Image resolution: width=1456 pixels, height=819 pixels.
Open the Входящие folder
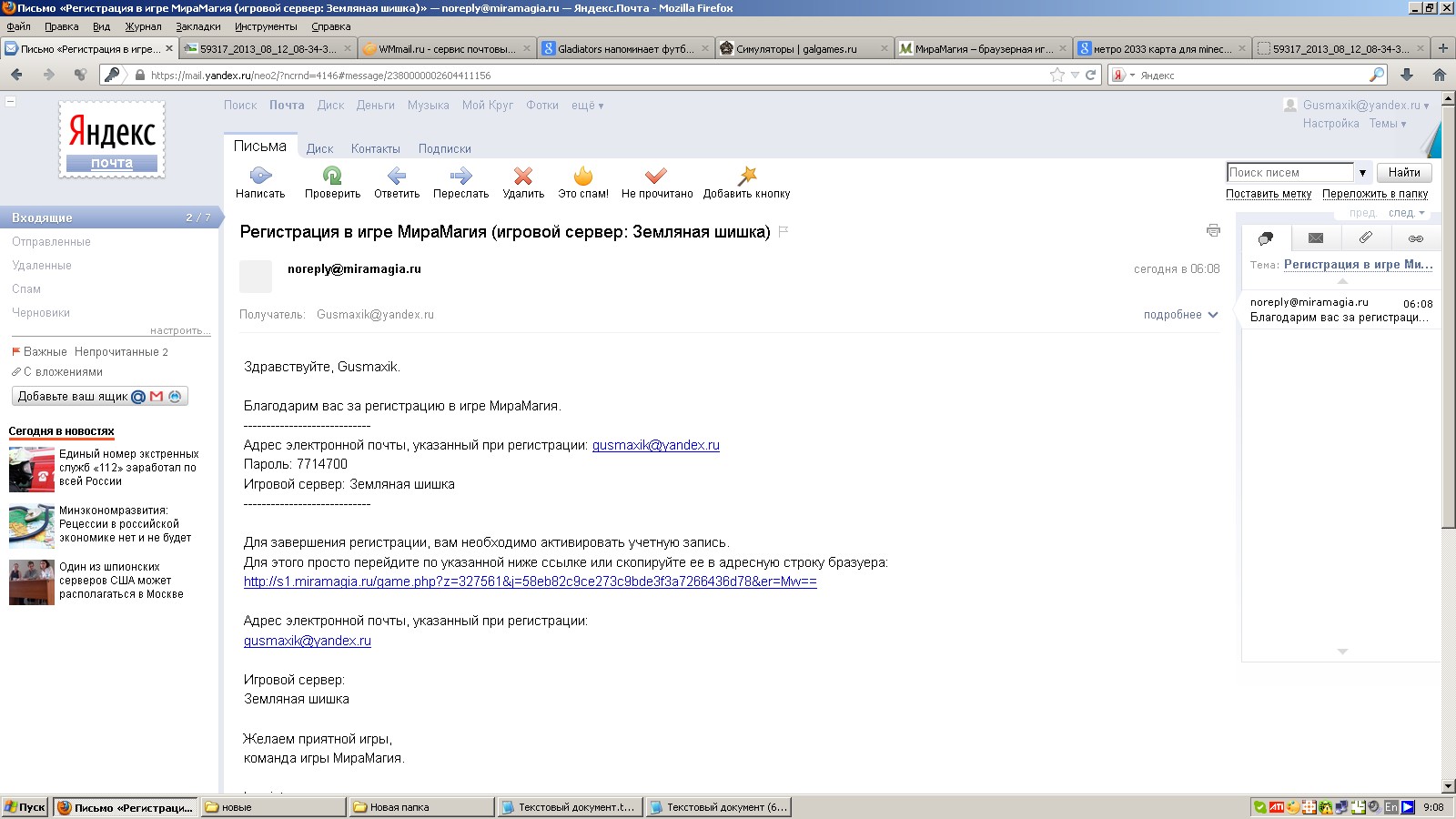[109, 217]
